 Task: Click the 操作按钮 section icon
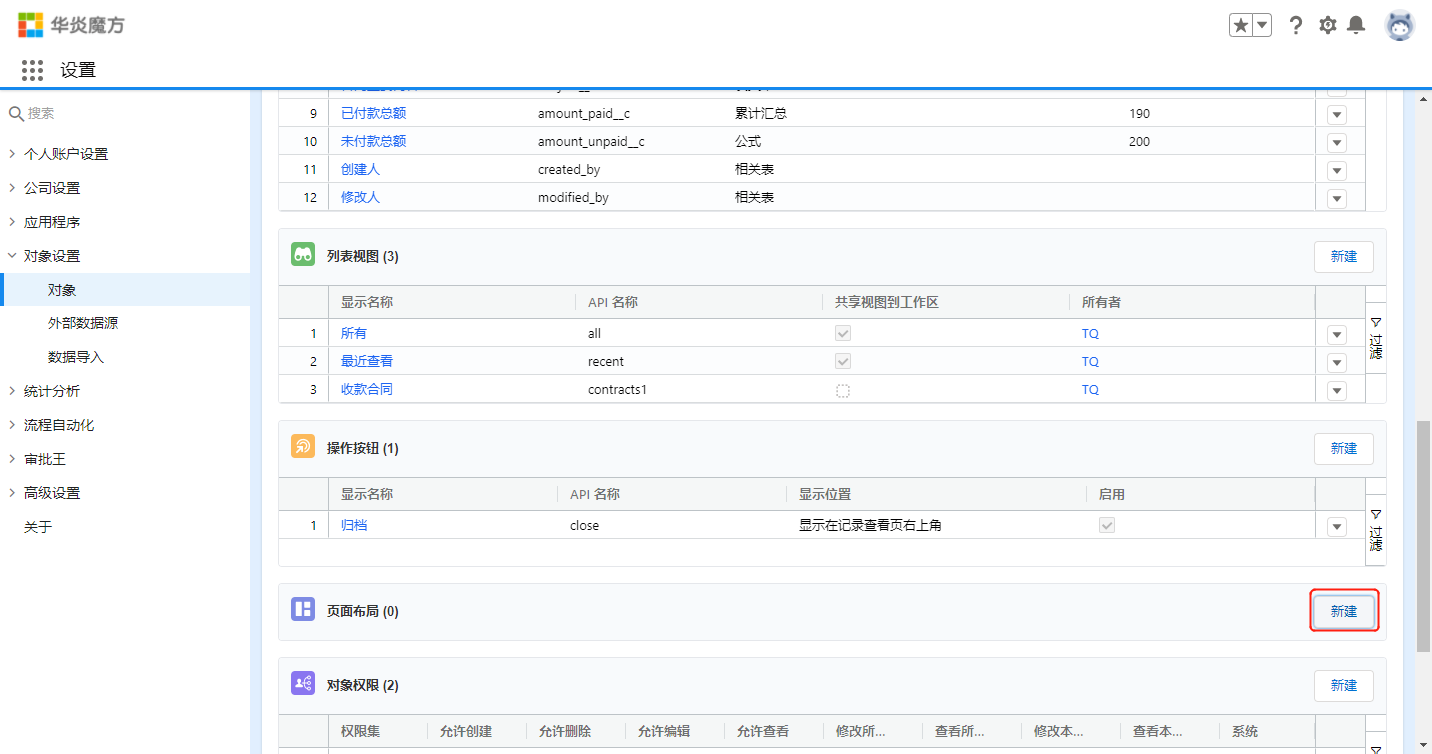303,447
